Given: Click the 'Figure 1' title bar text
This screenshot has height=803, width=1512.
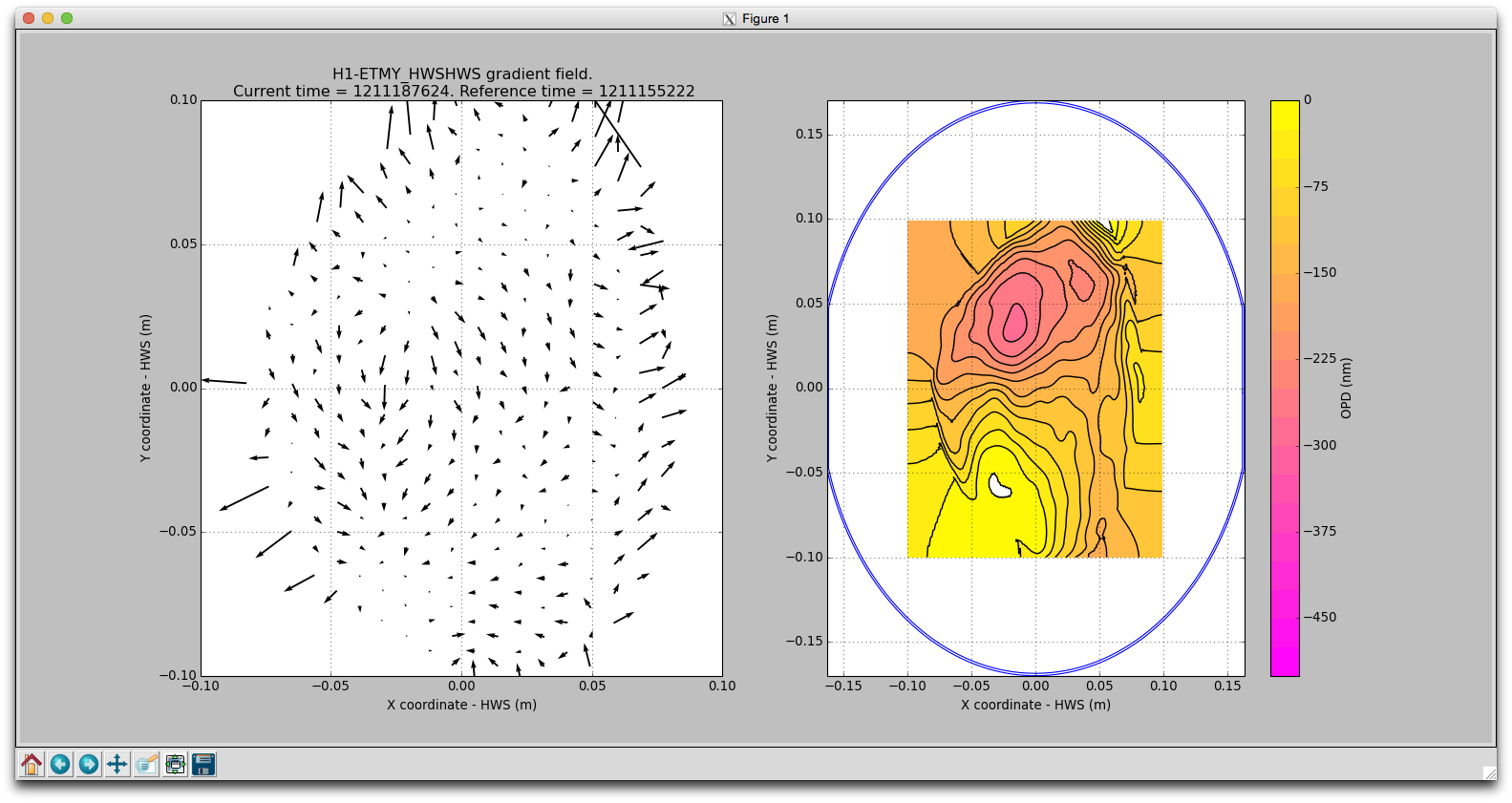Looking at the screenshot, I should (x=765, y=19).
